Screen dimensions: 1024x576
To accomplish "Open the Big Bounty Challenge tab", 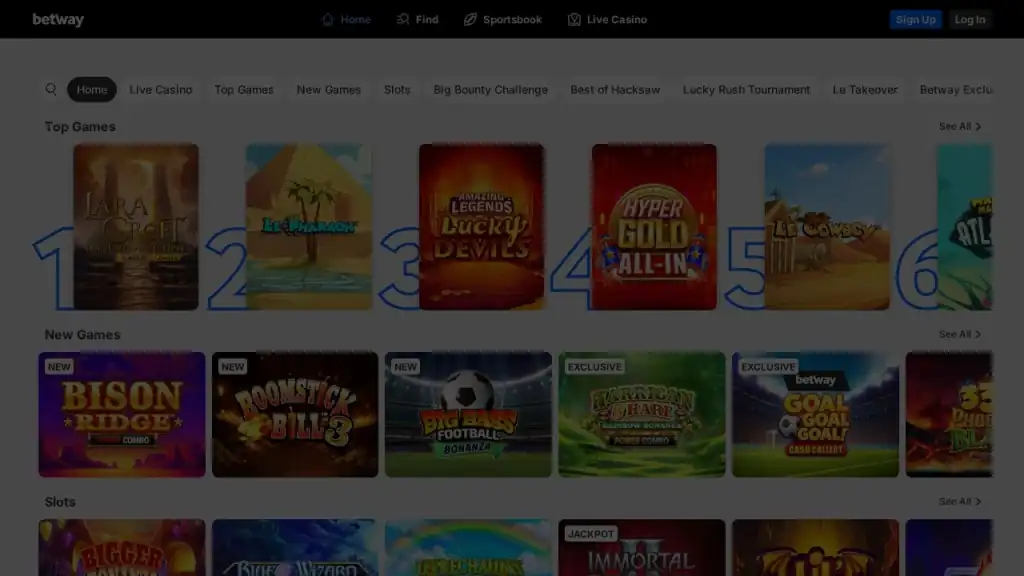I will pos(490,89).
